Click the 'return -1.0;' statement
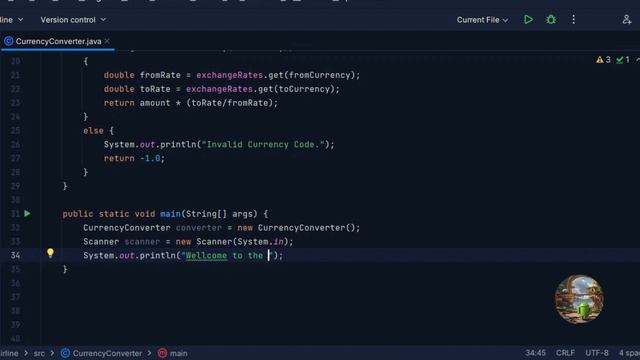This screenshot has height=360, width=640. [x=134, y=158]
